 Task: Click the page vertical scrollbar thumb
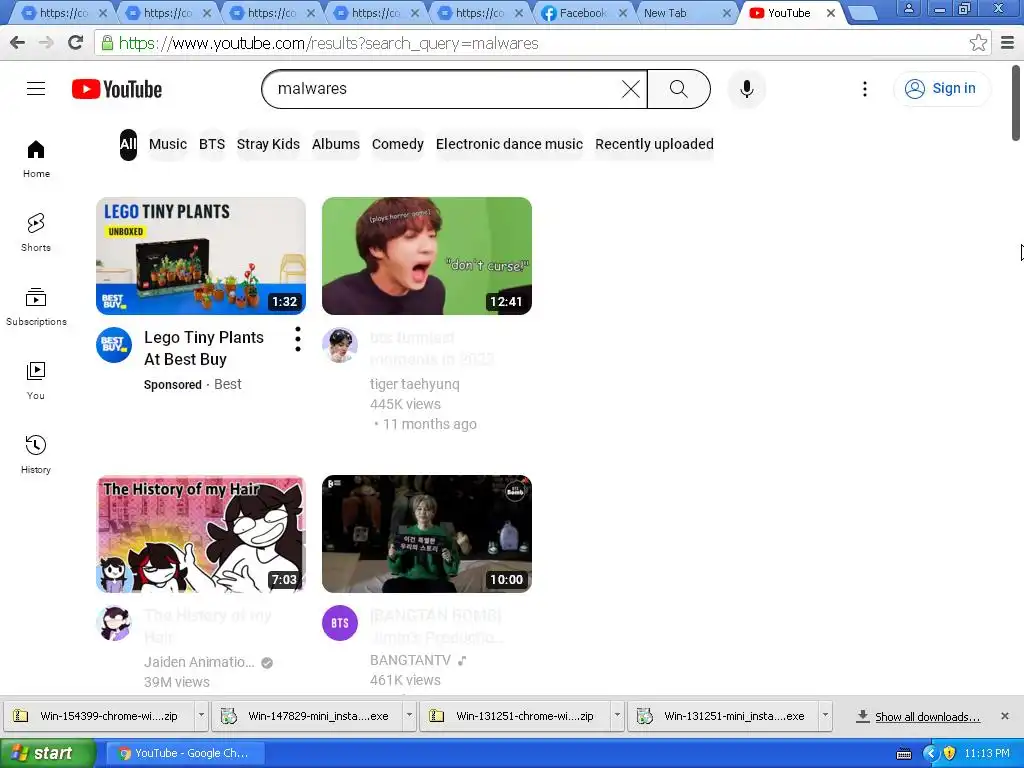(1016, 103)
